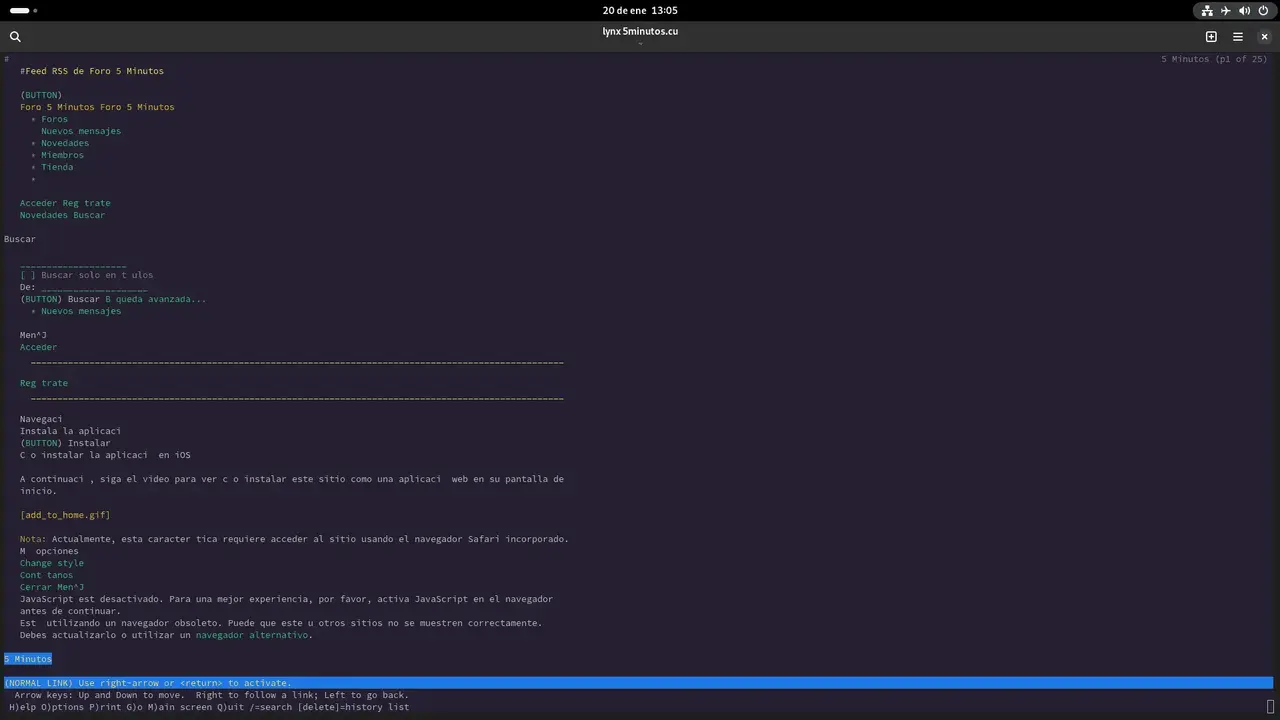
Task: Activate the highlighted 5 Minutos link
Action: click(x=28, y=659)
